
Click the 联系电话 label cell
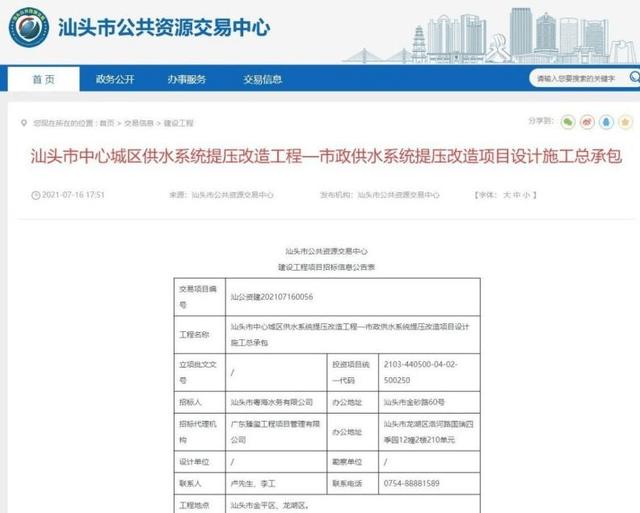coord(353,484)
